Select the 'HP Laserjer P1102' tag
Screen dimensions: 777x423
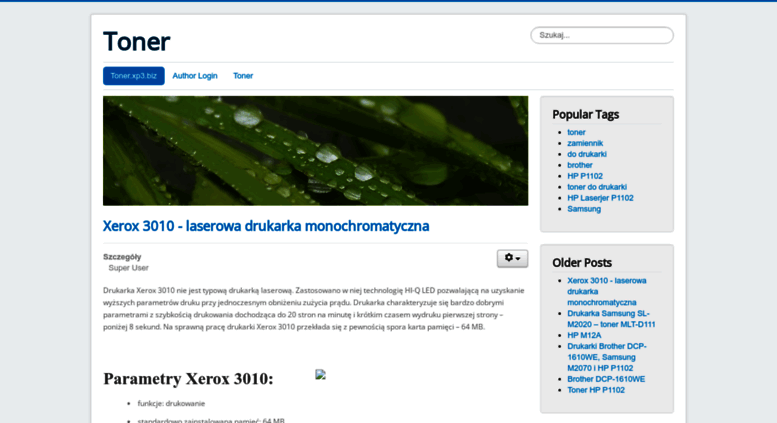pyautogui.click(x=600, y=198)
